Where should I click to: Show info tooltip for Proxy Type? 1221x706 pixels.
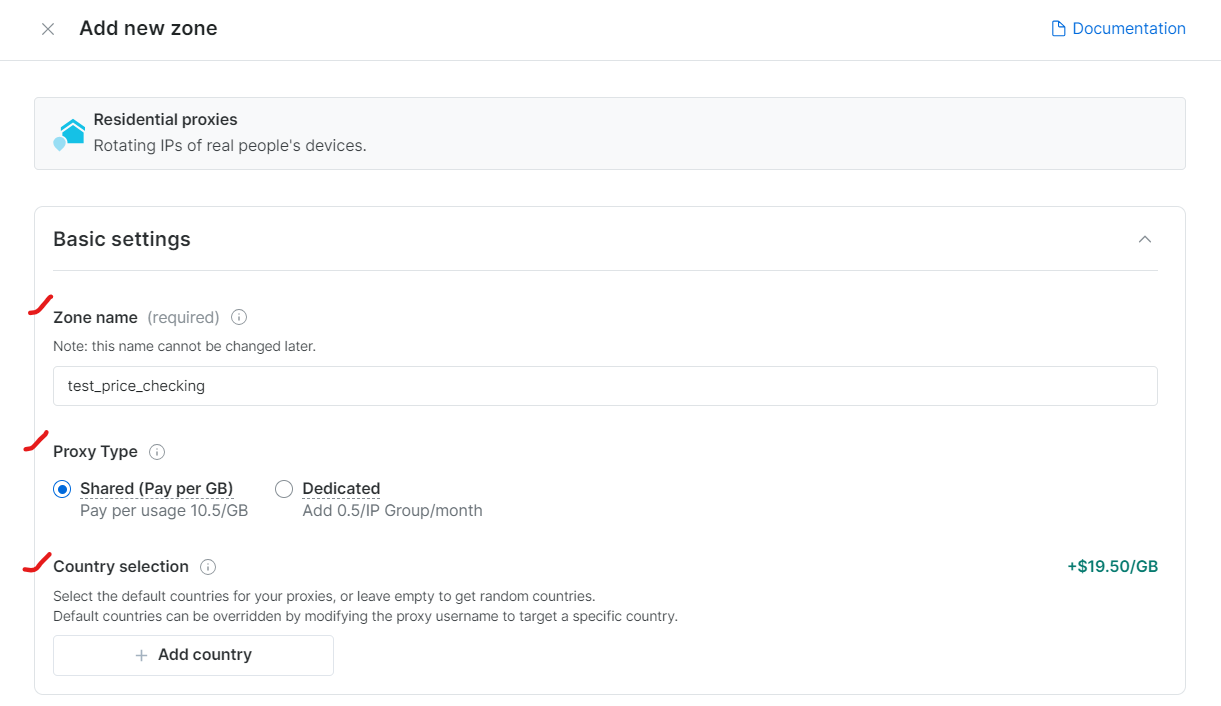(x=157, y=452)
